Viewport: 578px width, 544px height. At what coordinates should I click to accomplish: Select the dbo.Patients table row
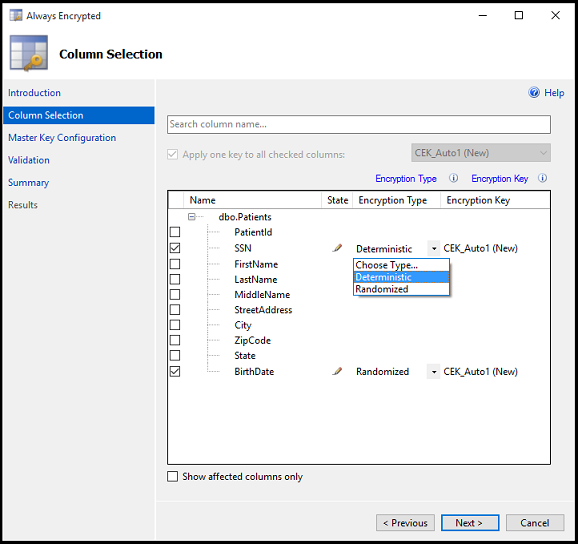245,217
